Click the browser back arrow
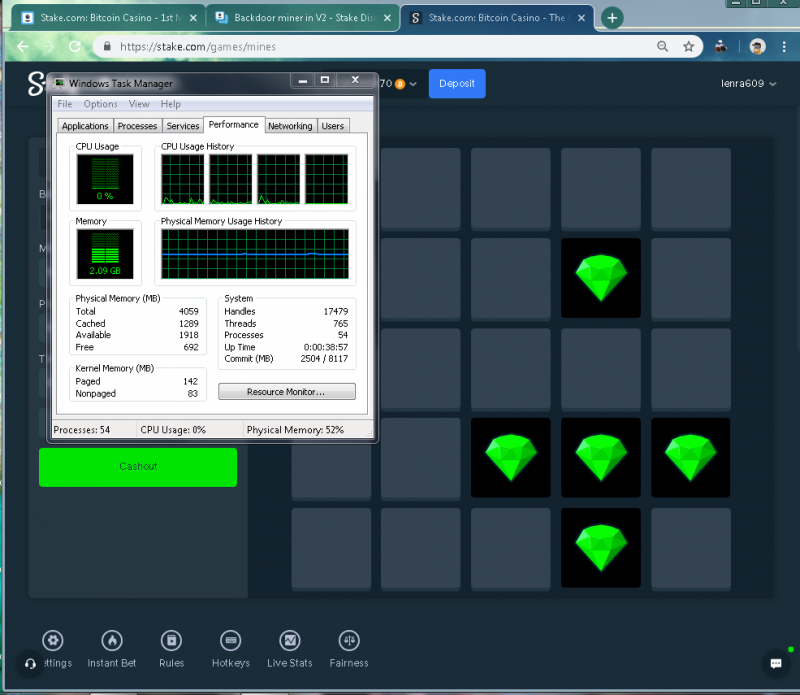 click(22, 46)
